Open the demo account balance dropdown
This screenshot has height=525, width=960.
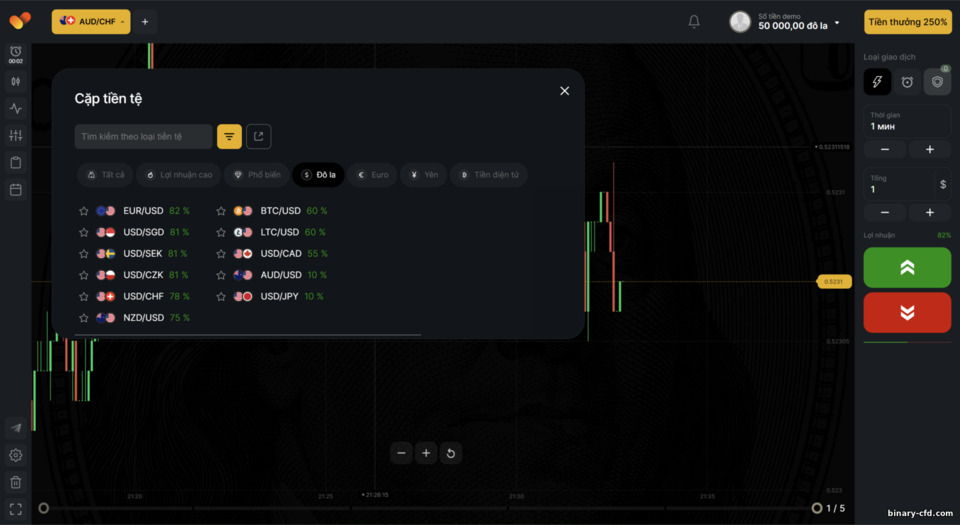click(x=836, y=22)
